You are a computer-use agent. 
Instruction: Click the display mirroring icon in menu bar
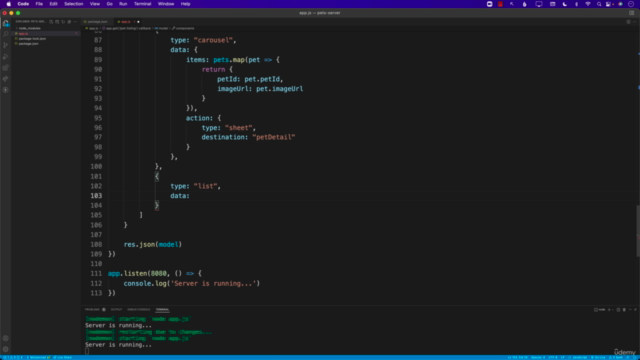tap(539, 4)
